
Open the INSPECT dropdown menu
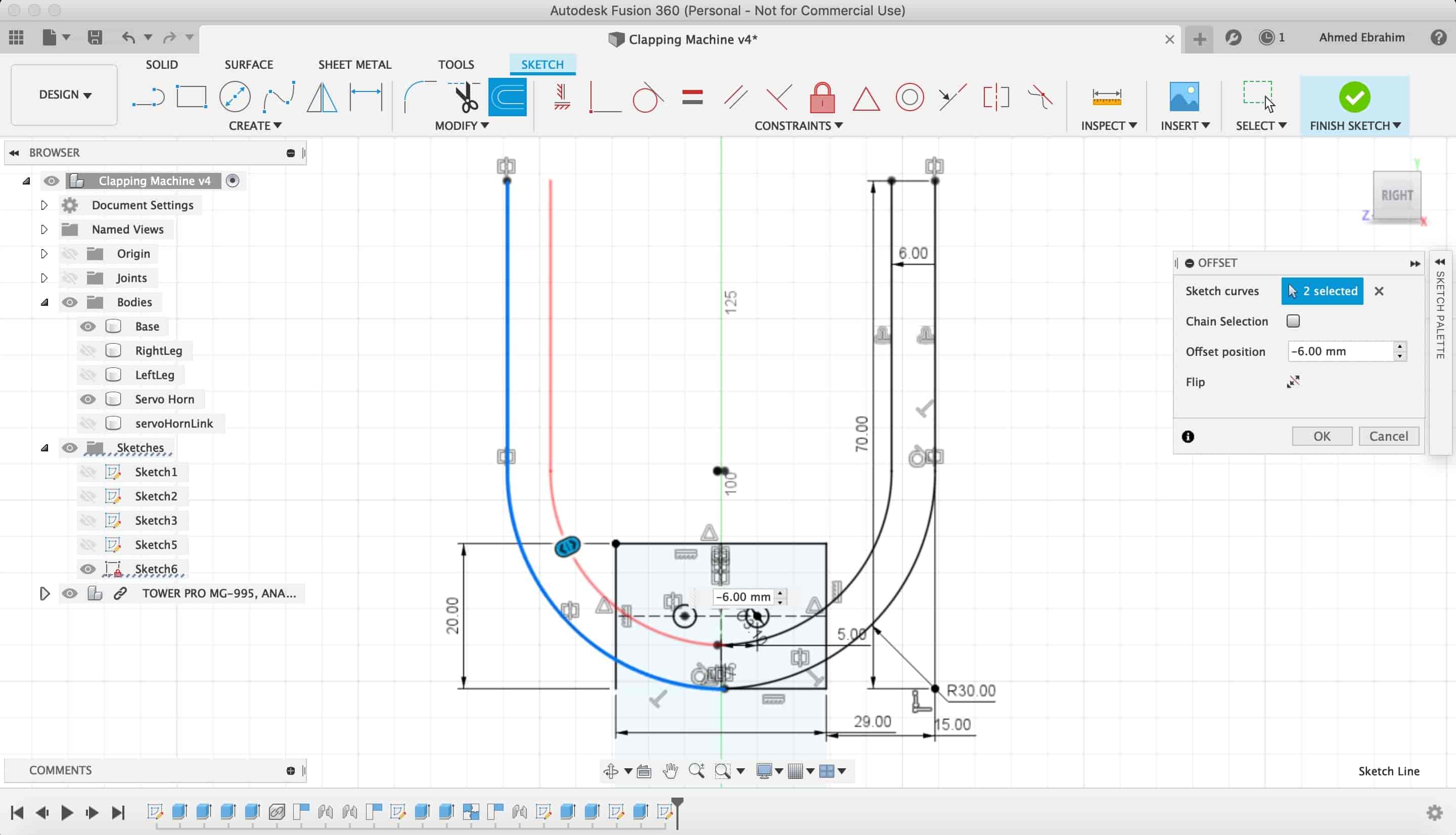[x=1109, y=125]
